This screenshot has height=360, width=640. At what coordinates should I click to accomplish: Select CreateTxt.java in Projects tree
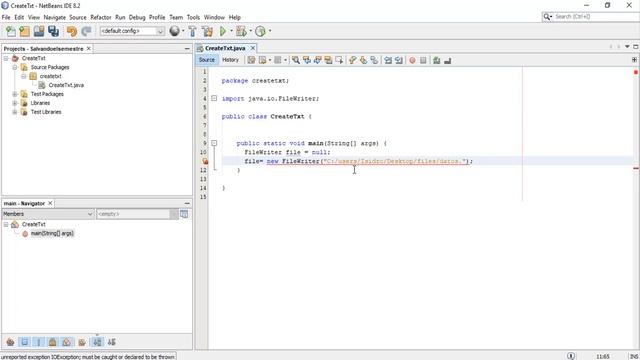pyautogui.click(x=66, y=85)
